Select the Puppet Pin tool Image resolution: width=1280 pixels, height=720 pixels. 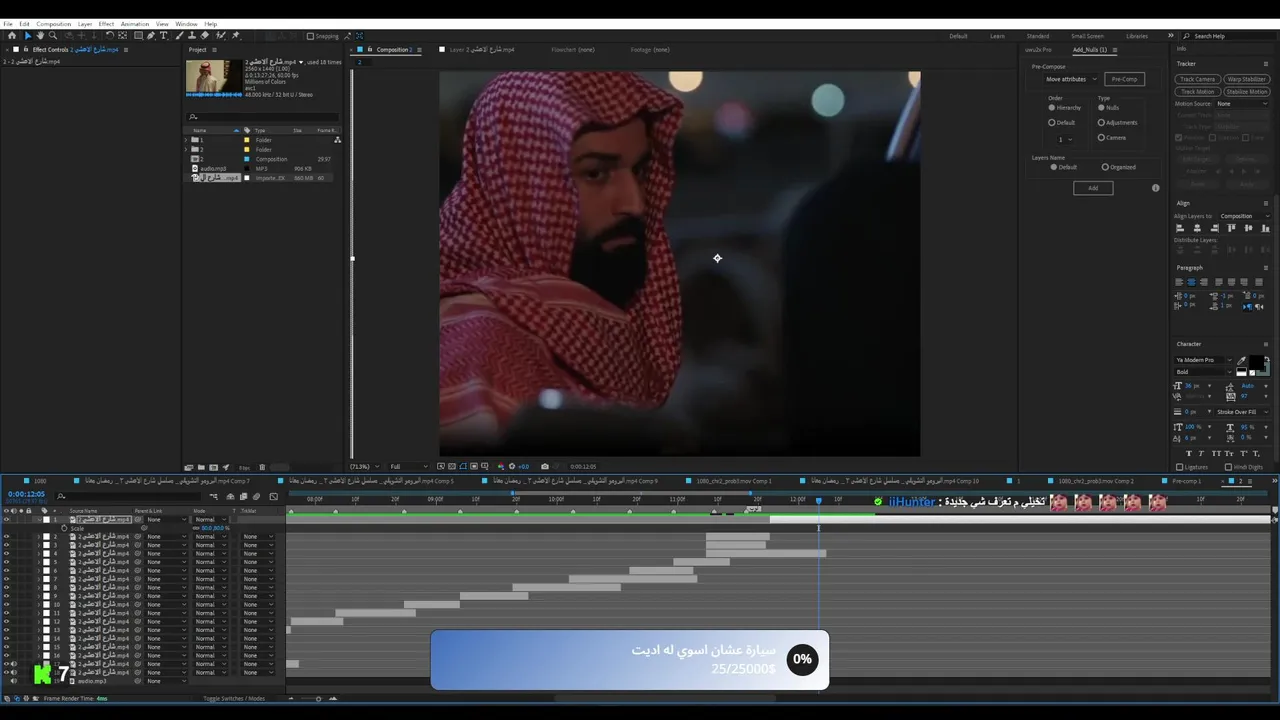coord(236,36)
